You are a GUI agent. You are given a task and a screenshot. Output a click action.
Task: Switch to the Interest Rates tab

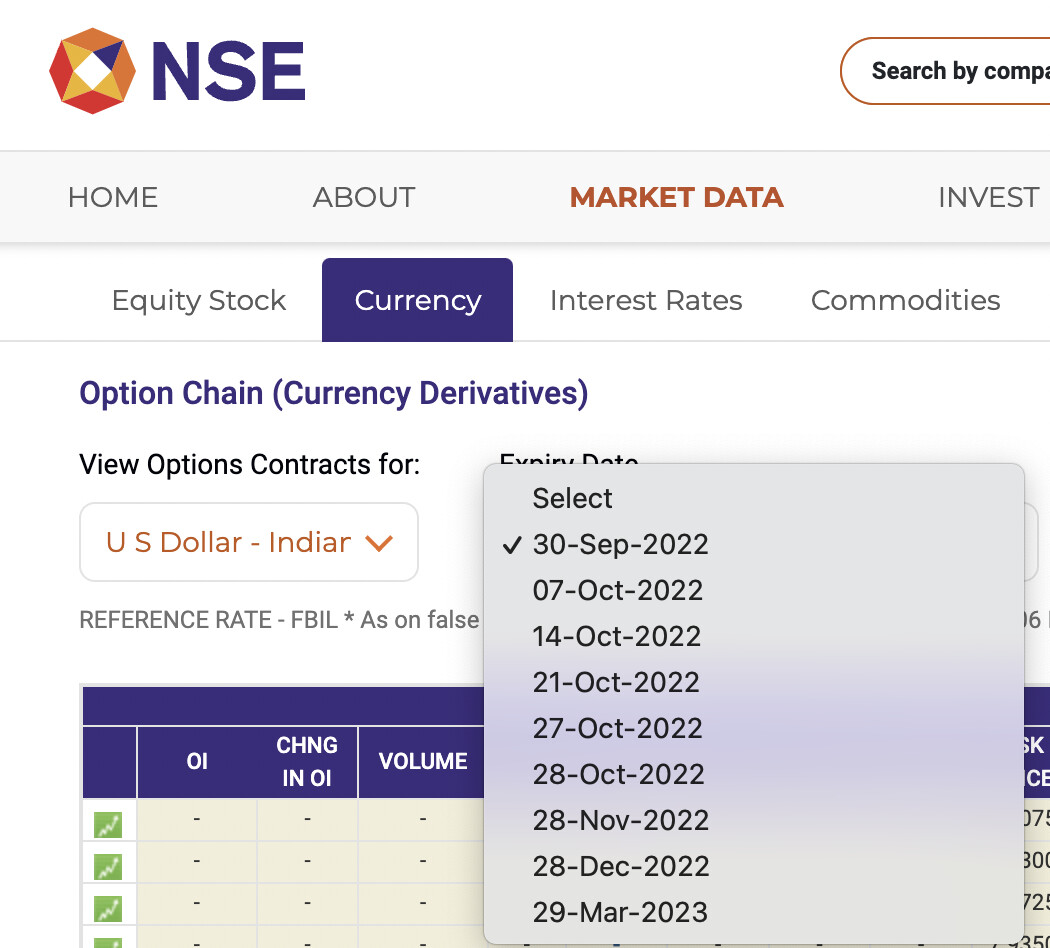[x=646, y=301]
